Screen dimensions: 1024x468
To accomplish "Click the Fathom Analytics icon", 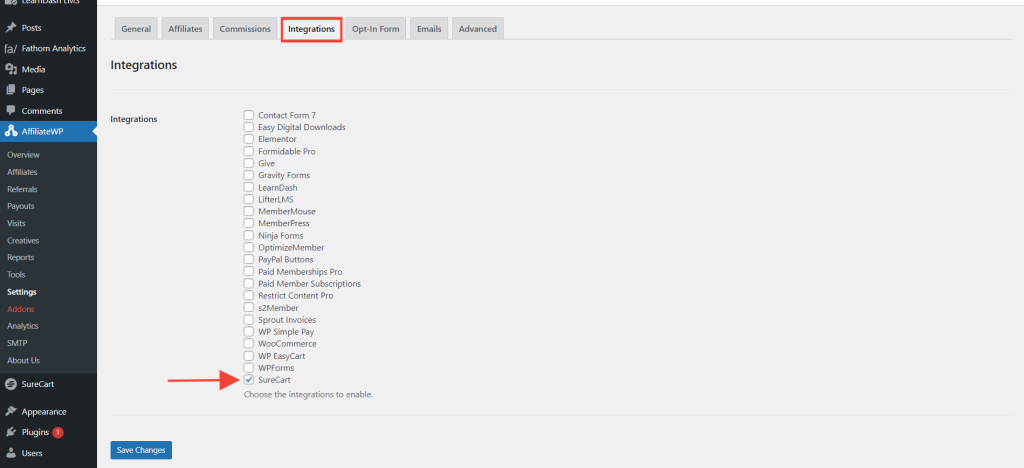I will pos(10,49).
